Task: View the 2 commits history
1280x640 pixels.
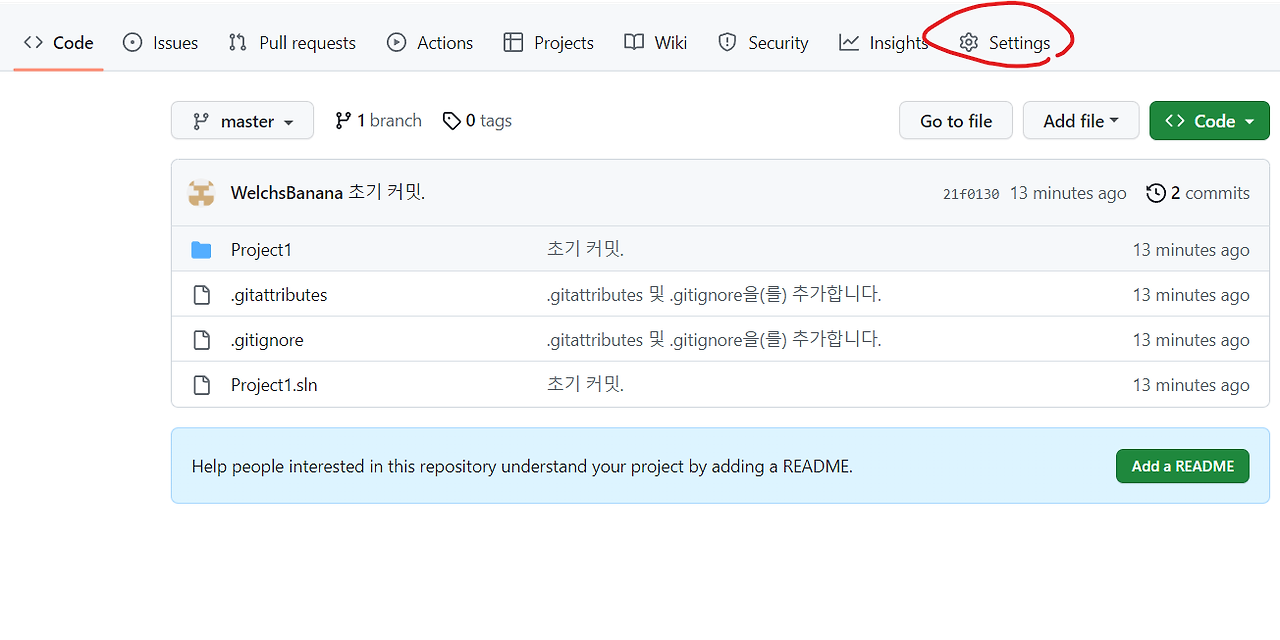Action: point(1198,193)
